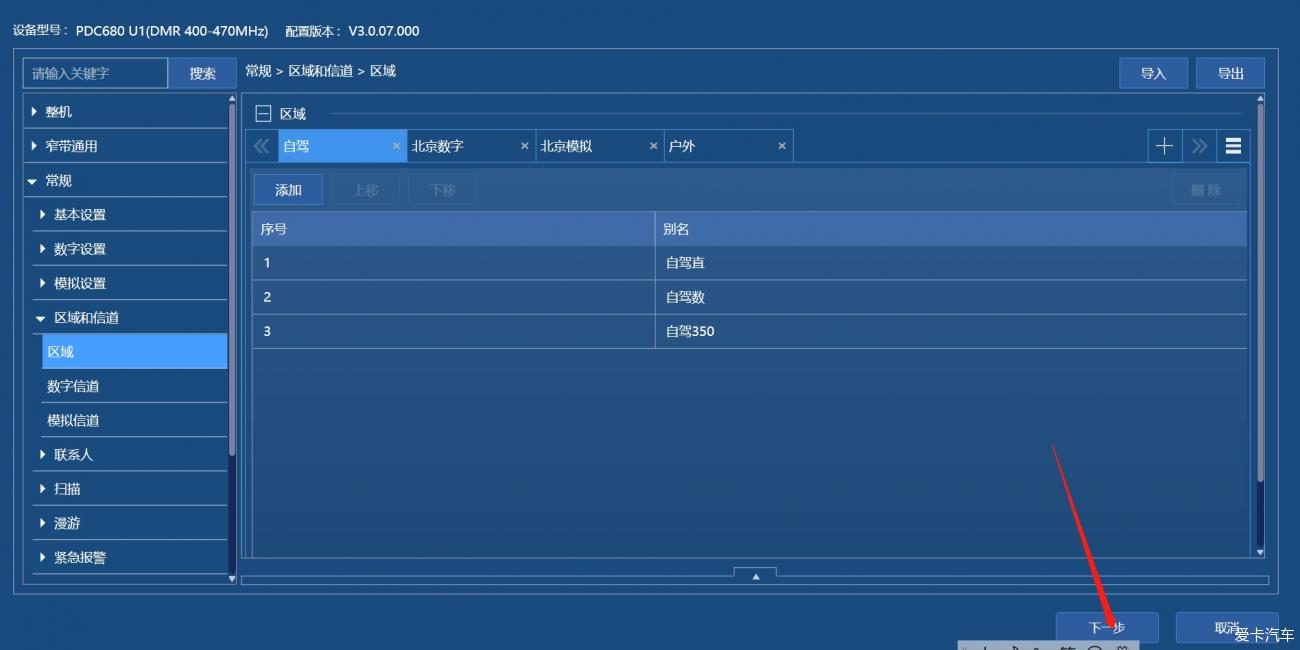Click the 搜索 search button
Image resolution: width=1300 pixels, height=650 pixels.
(x=201, y=72)
